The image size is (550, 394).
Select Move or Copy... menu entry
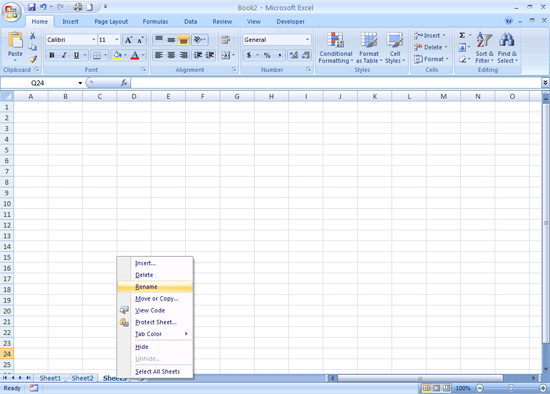click(x=156, y=299)
